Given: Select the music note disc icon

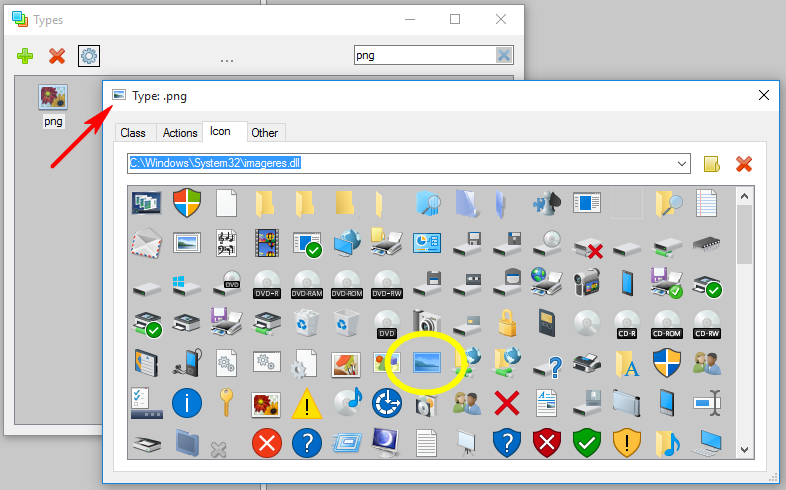Looking at the screenshot, I should (347, 402).
